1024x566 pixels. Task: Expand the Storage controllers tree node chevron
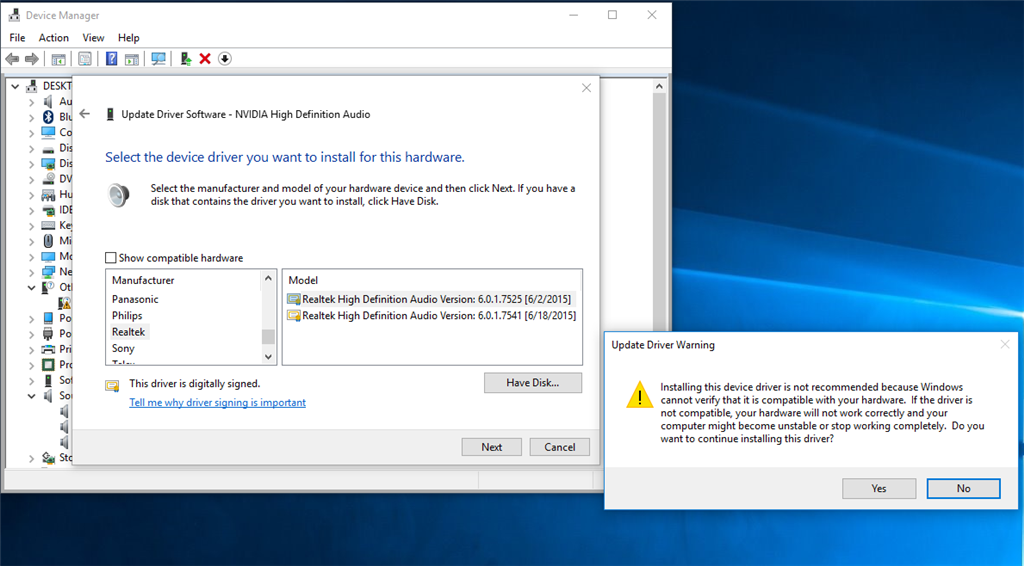[31, 458]
